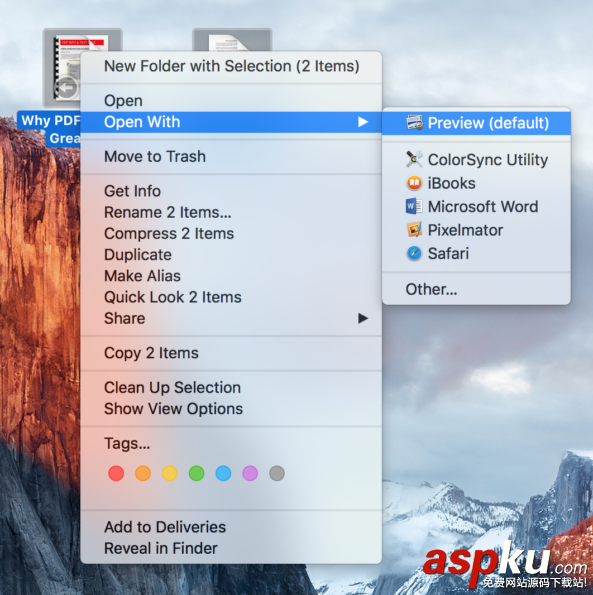Choose Copy 2 Items
The height and width of the screenshot is (595, 593).
point(231,353)
